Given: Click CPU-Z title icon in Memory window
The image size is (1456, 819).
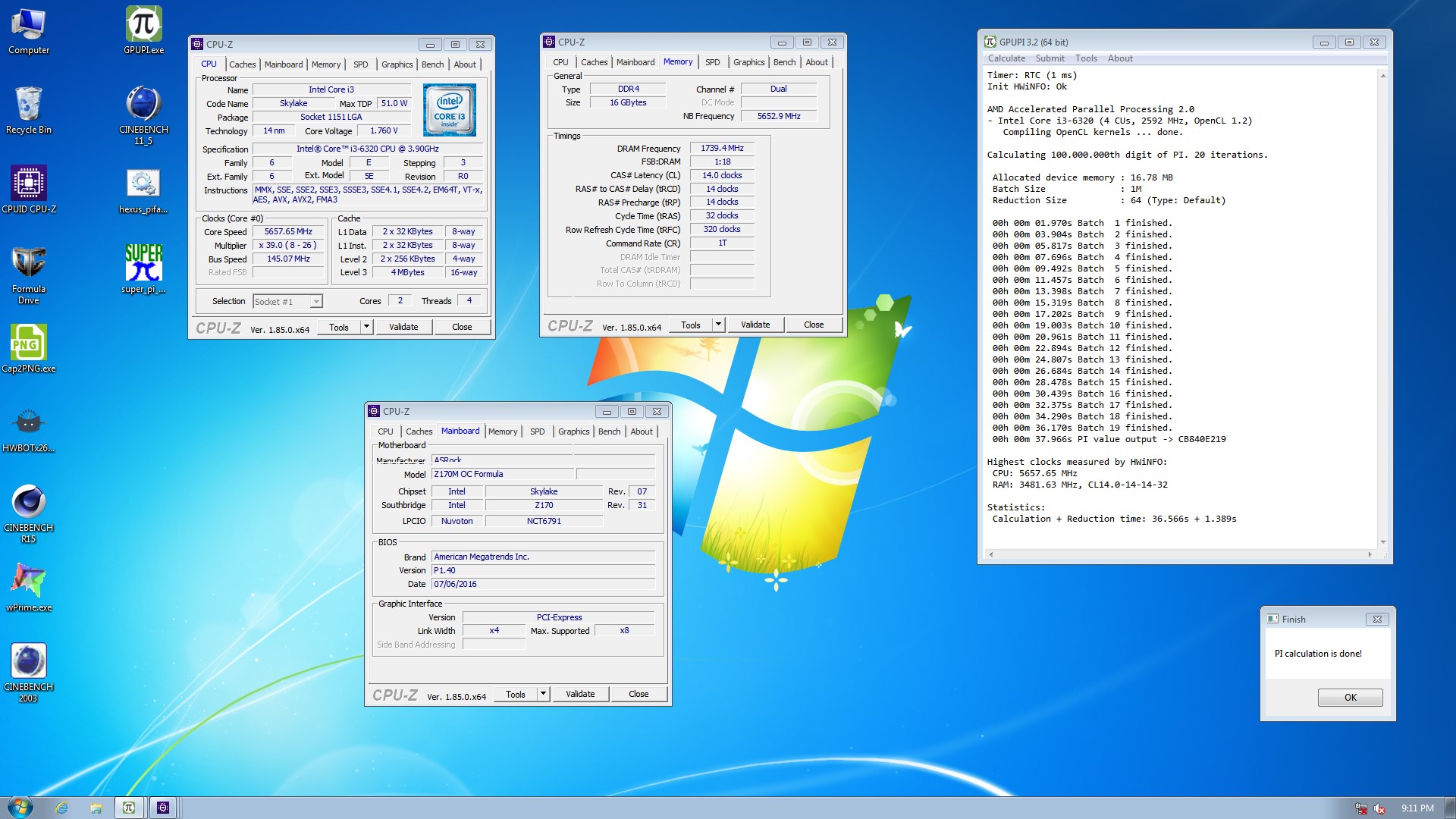Looking at the screenshot, I should [x=549, y=42].
